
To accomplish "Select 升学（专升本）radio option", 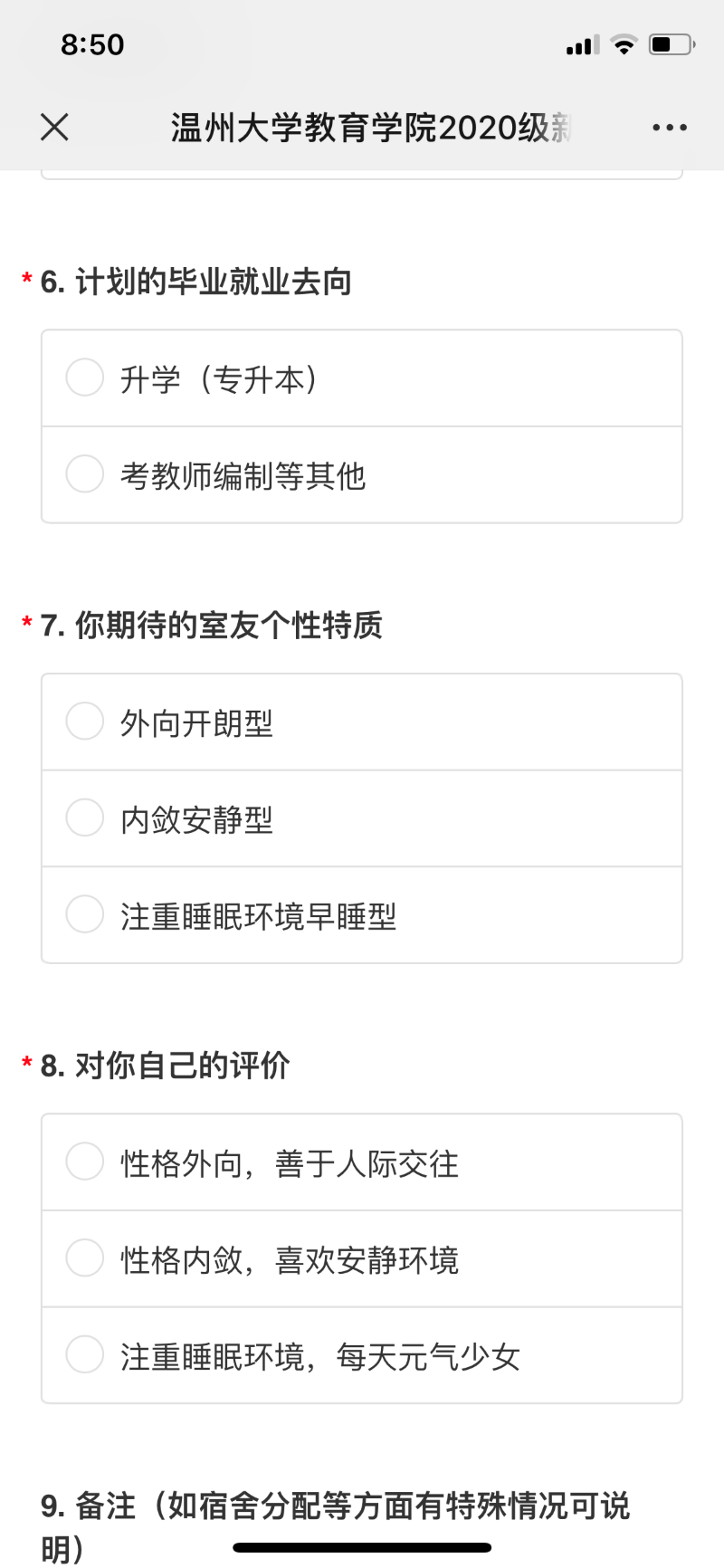I will 85,378.
